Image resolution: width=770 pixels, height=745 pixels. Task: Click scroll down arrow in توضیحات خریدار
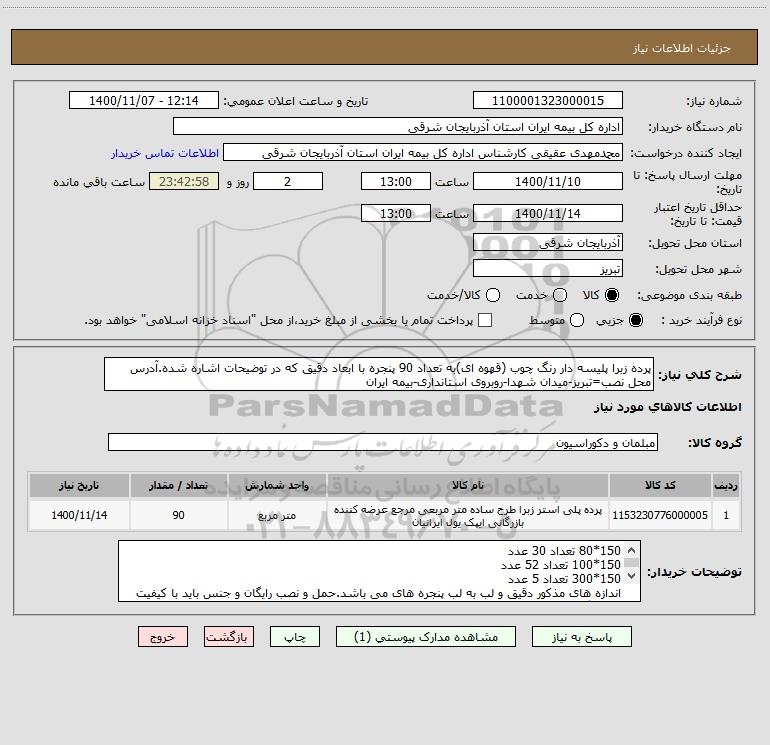tap(632, 576)
